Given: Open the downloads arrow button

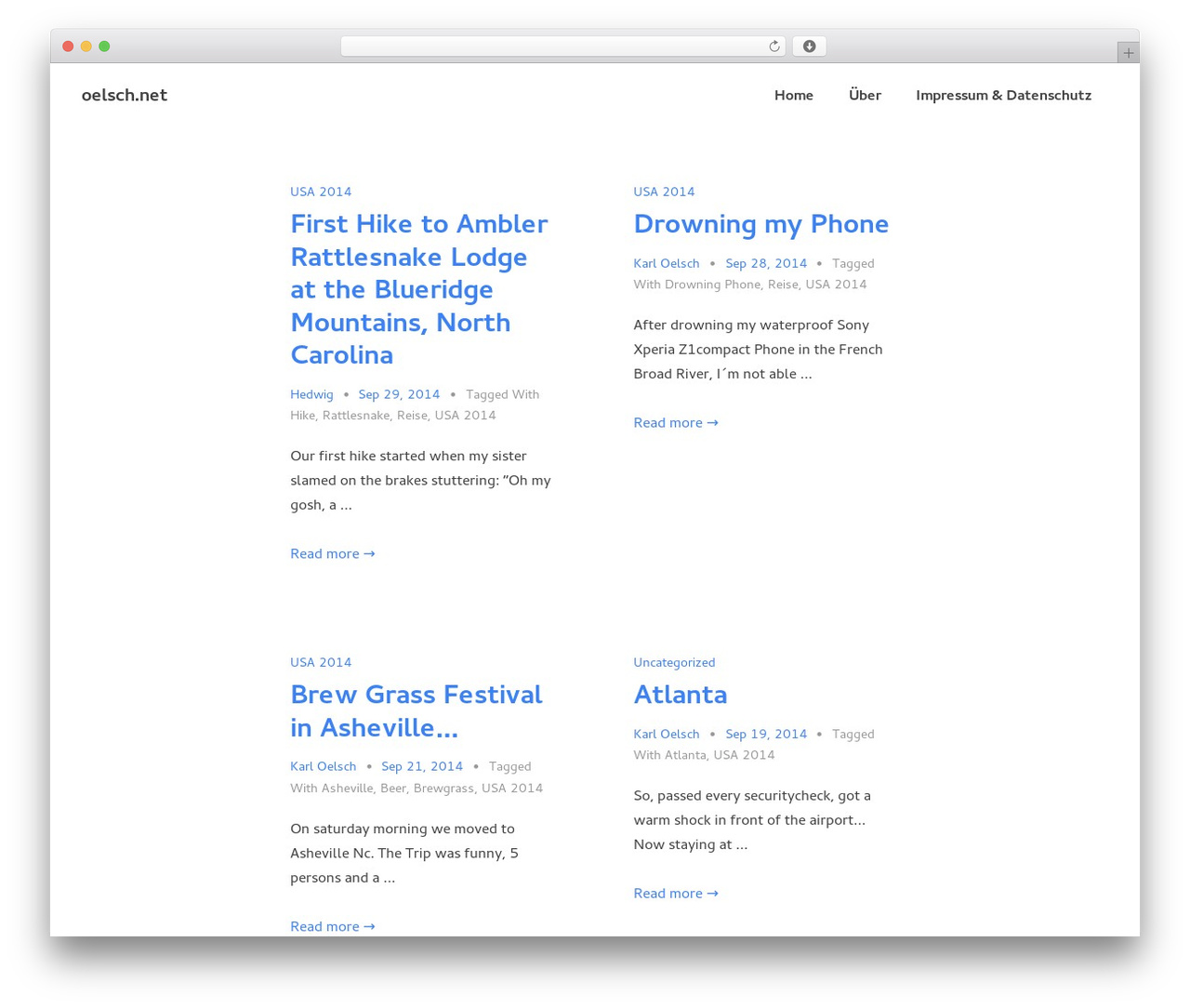Looking at the screenshot, I should click(x=809, y=46).
